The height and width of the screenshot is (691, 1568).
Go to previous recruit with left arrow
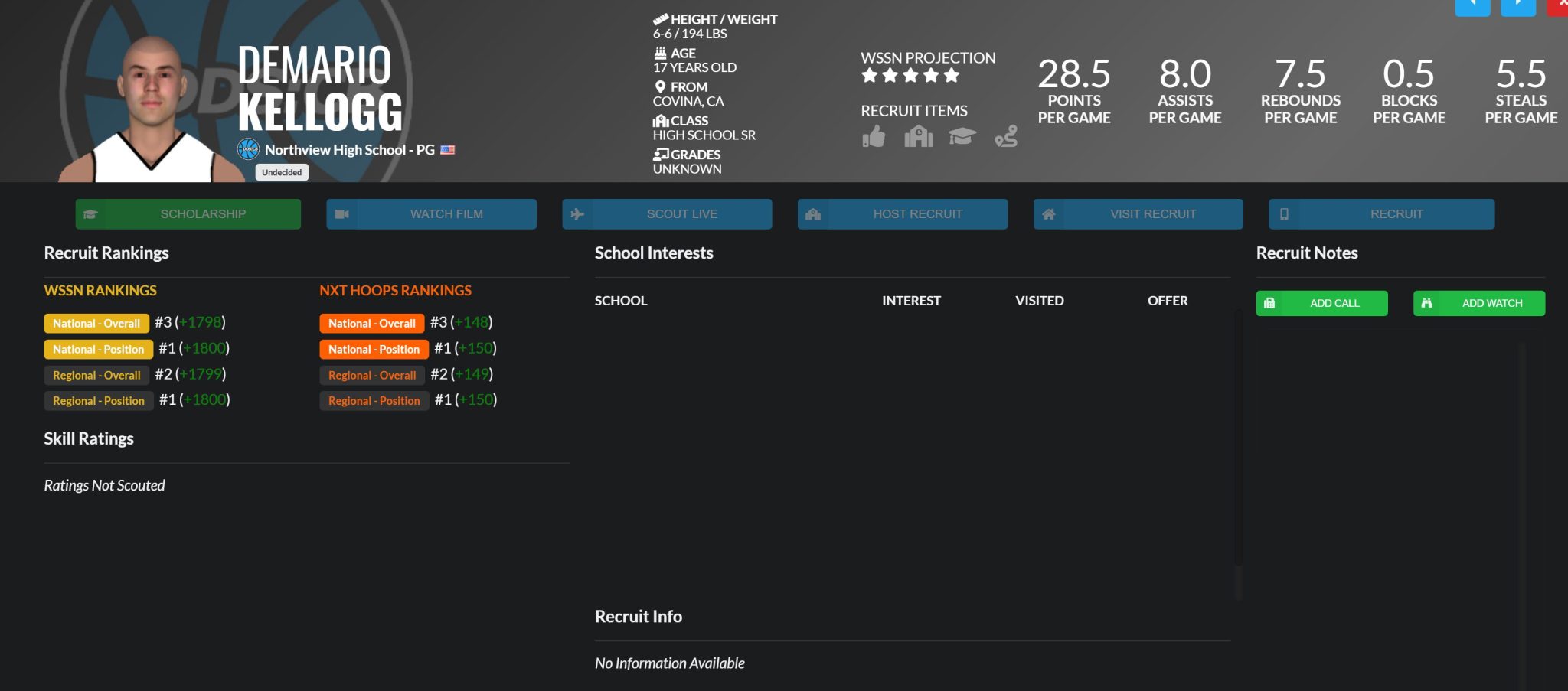1472,6
